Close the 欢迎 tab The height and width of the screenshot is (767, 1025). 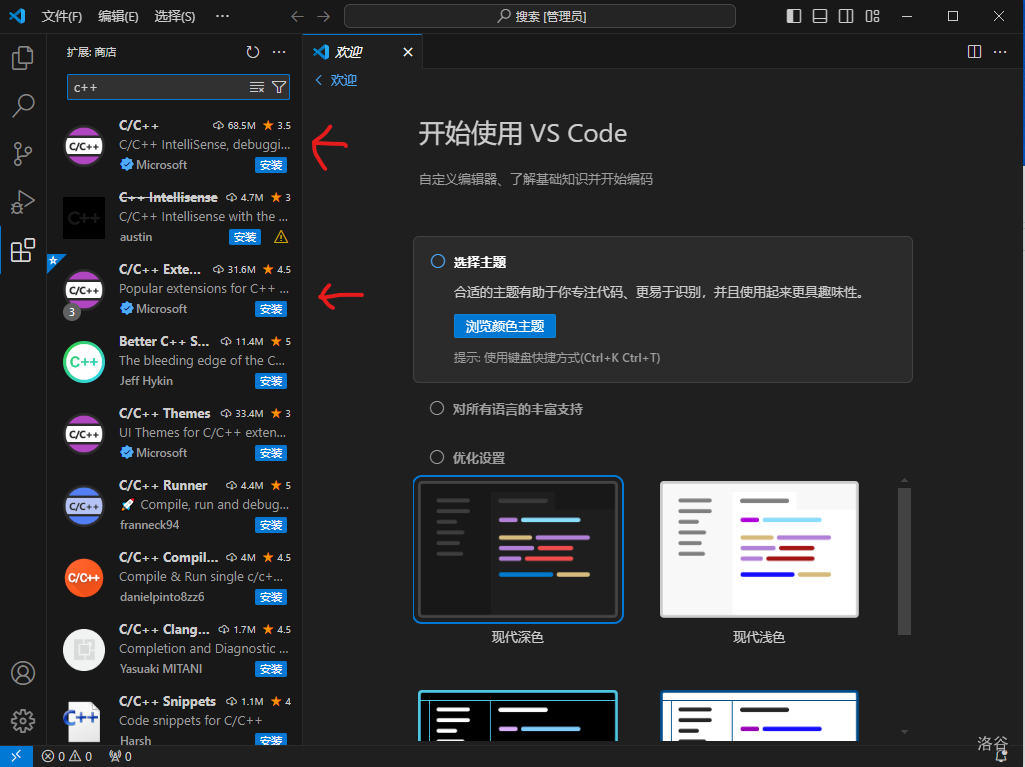pos(408,52)
